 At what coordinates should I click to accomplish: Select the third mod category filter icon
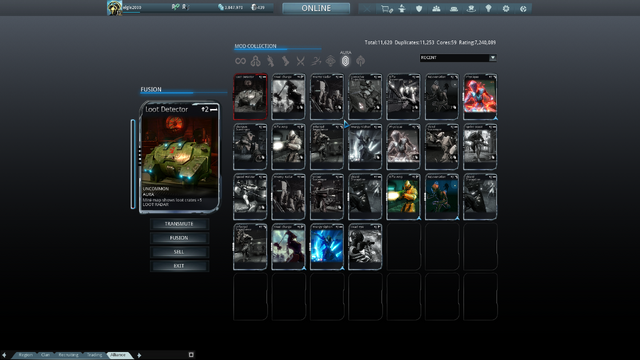pyautogui.click(x=270, y=61)
